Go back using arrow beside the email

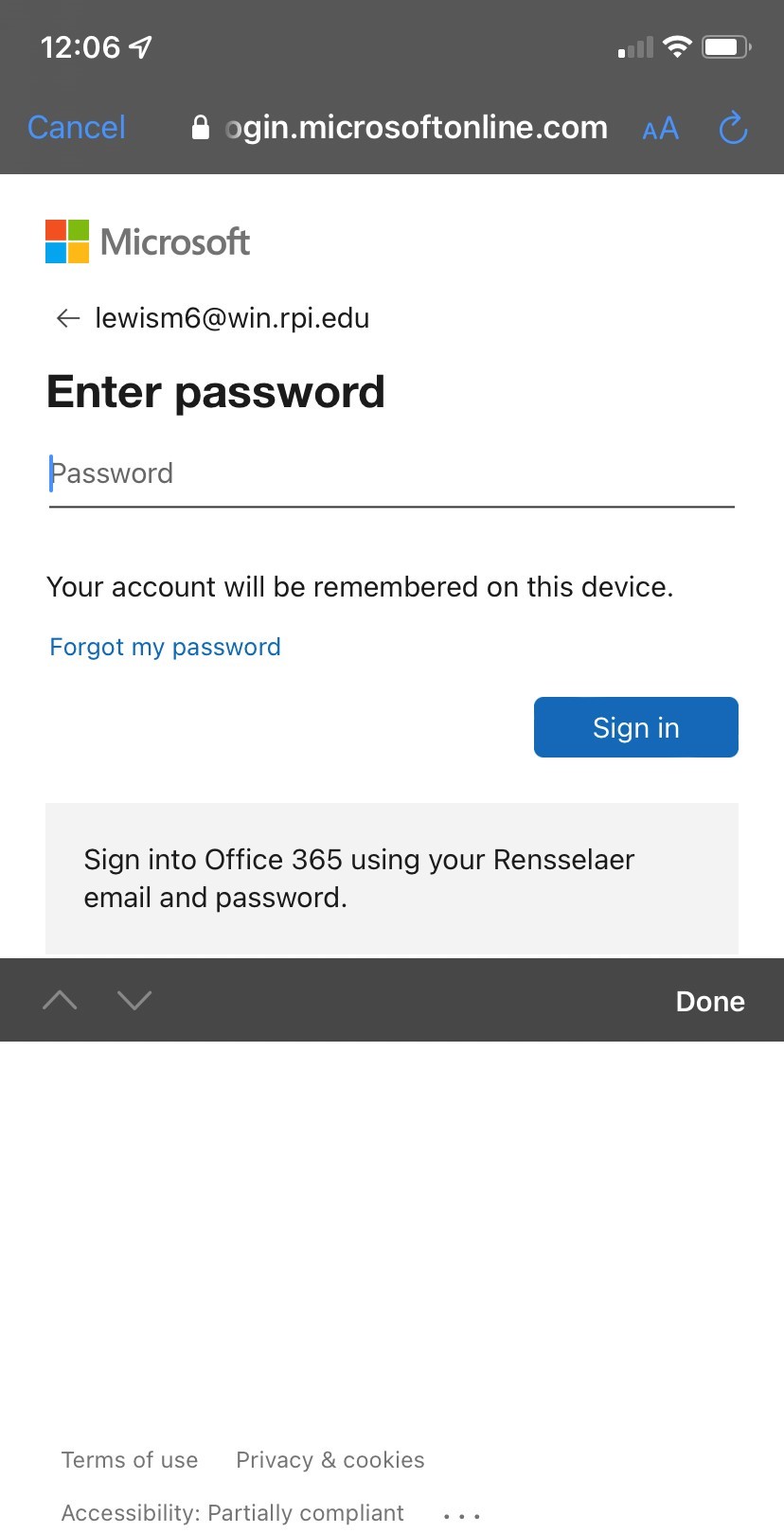pos(67,318)
